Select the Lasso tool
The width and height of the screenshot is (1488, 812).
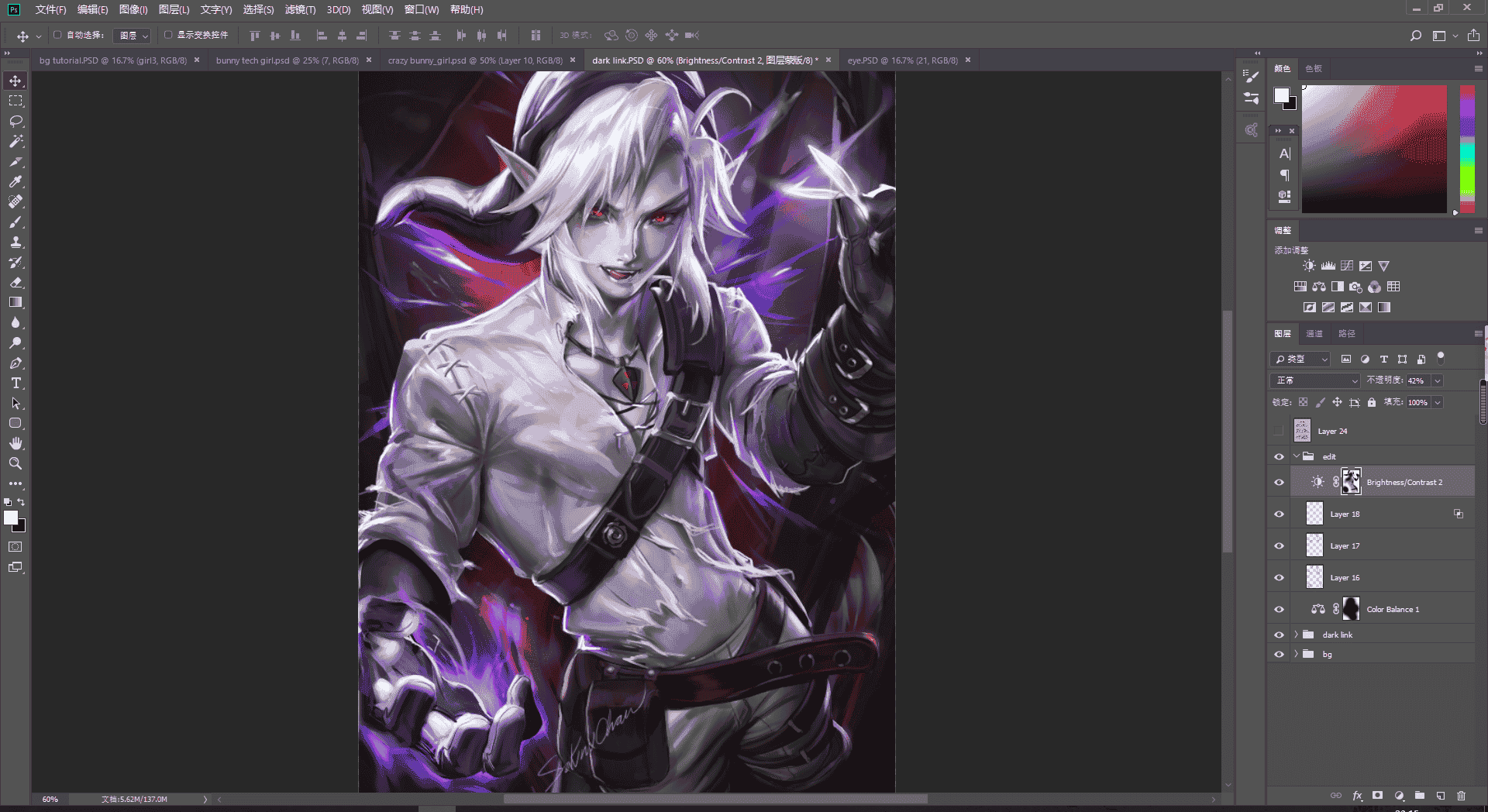(x=15, y=122)
